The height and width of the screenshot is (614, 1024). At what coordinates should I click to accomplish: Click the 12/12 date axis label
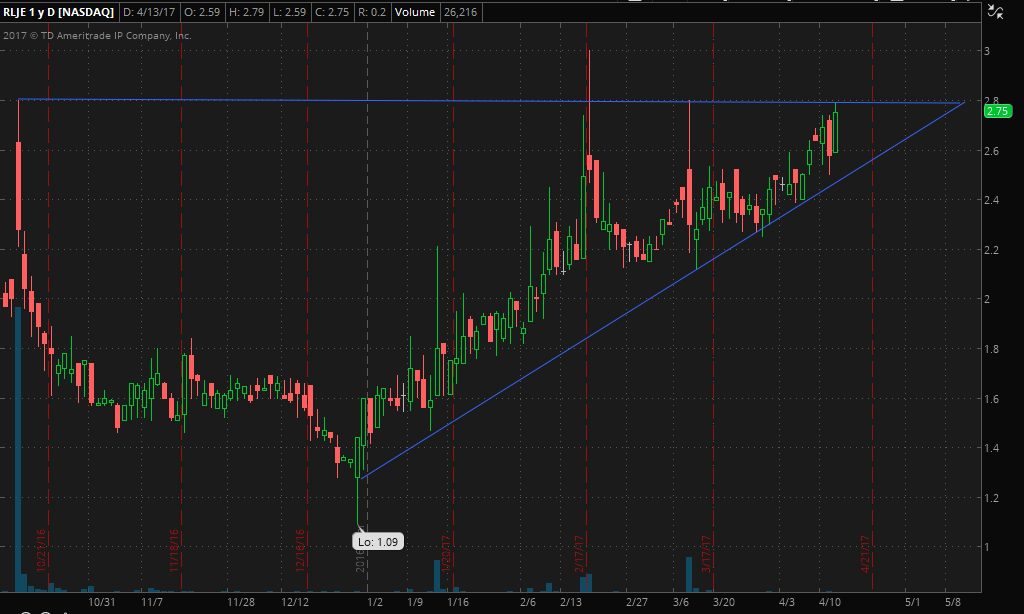[295, 602]
